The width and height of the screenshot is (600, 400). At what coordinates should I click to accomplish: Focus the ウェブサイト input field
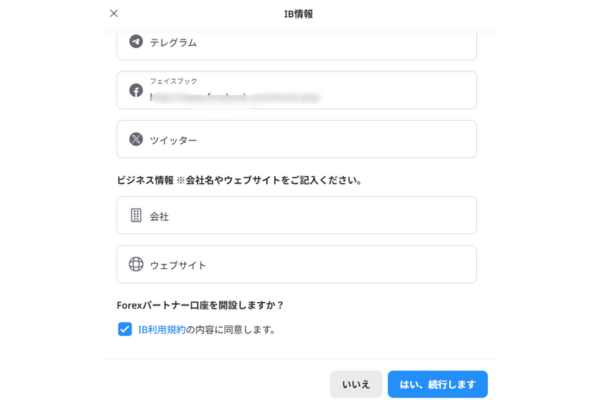(297, 264)
